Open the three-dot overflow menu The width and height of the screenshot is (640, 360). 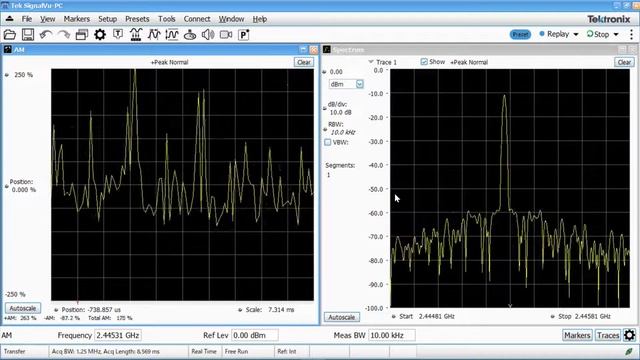(631, 34)
